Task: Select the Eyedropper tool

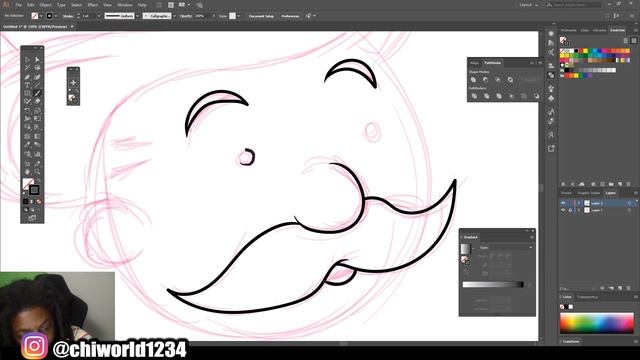Action: point(27,145)
